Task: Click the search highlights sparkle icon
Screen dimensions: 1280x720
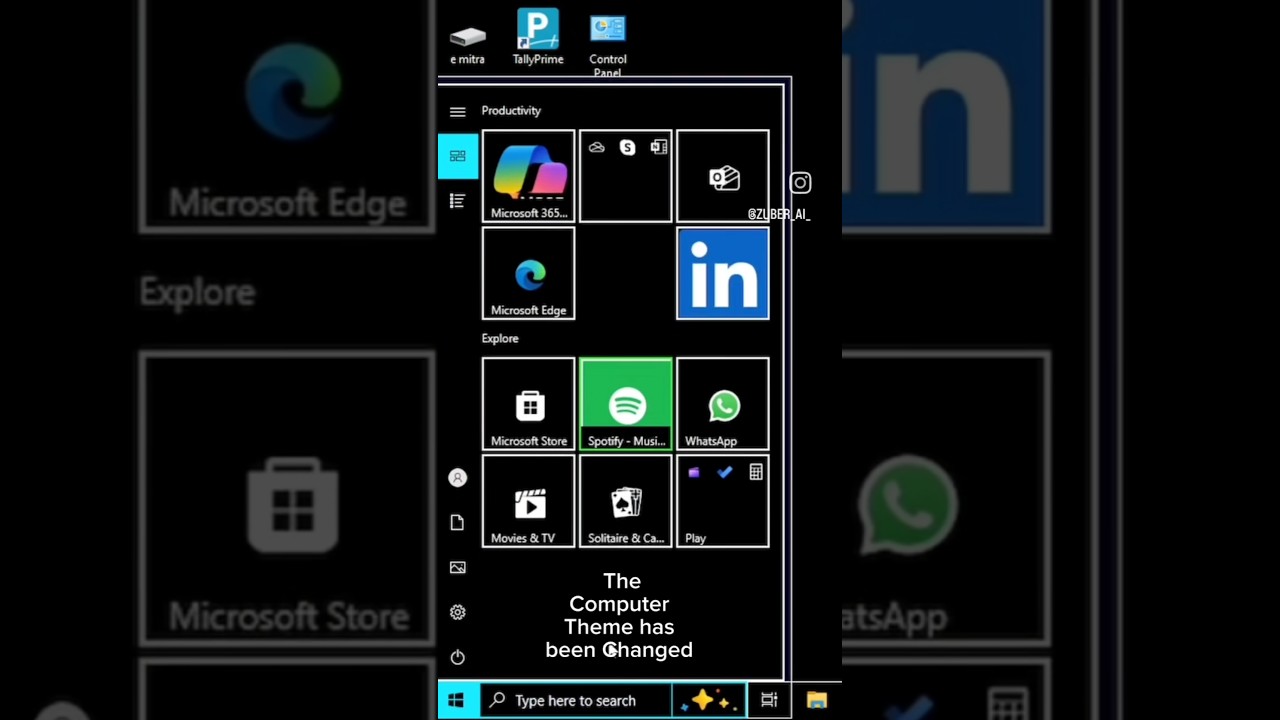Action: pyautogui.click(x=709, y=701)
